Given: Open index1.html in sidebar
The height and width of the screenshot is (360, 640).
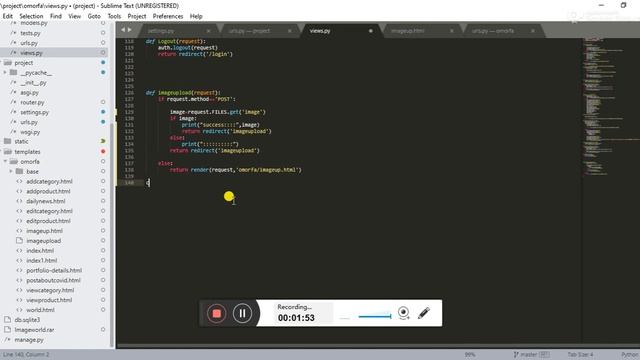Looking at the screenshot, I should [42, 260].
